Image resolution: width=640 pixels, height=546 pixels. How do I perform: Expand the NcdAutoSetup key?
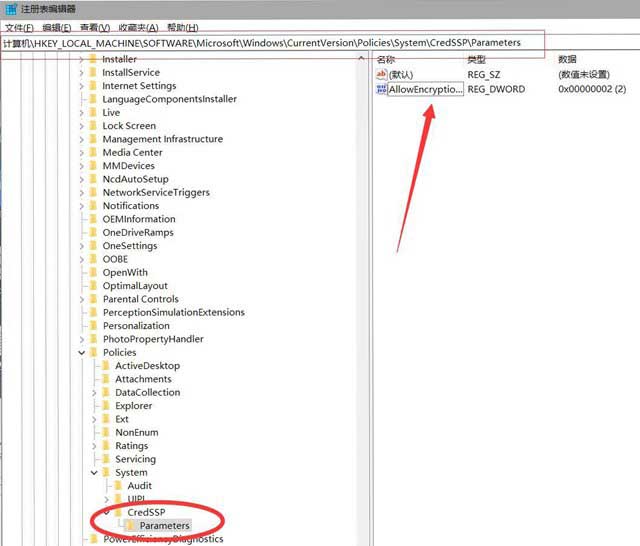(x=81, y=180)
